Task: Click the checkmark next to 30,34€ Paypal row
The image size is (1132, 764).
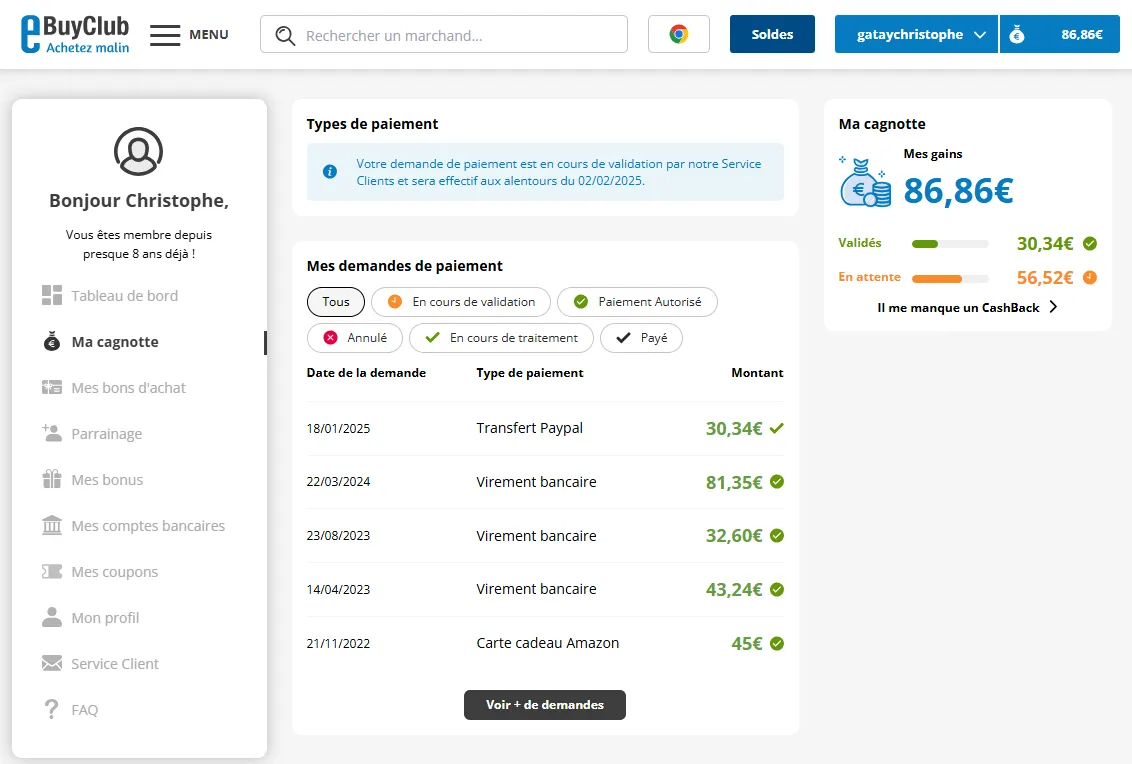Action: (777, 428)
